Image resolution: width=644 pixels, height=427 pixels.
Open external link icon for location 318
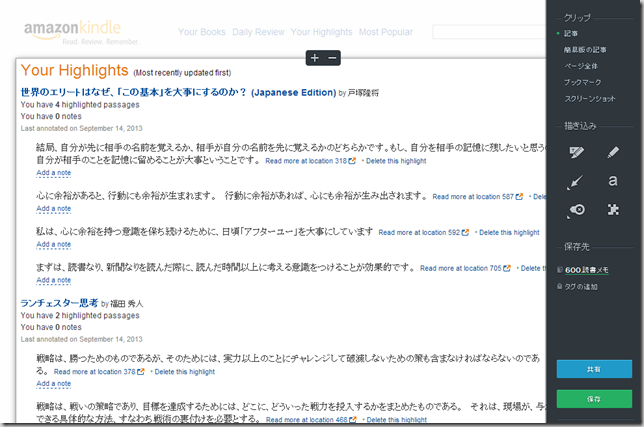click(352, 161)
